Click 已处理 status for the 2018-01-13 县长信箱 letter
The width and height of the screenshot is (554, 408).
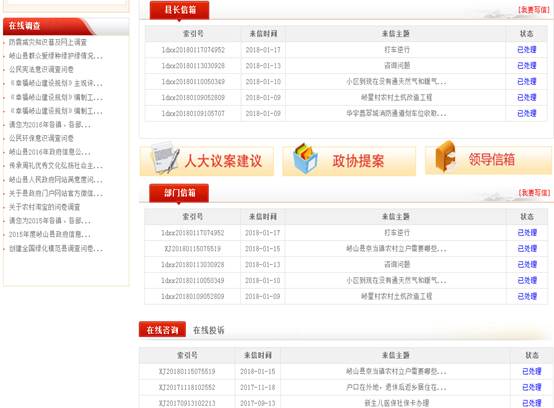point(526,66)
